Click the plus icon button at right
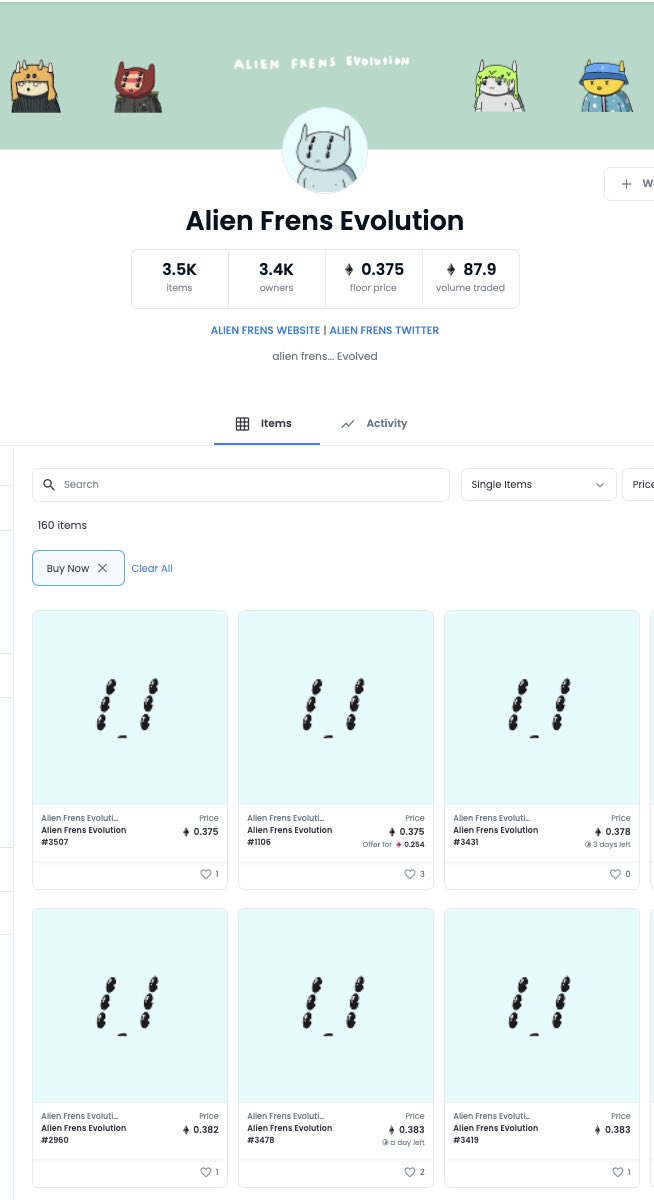 click(626, 184)
